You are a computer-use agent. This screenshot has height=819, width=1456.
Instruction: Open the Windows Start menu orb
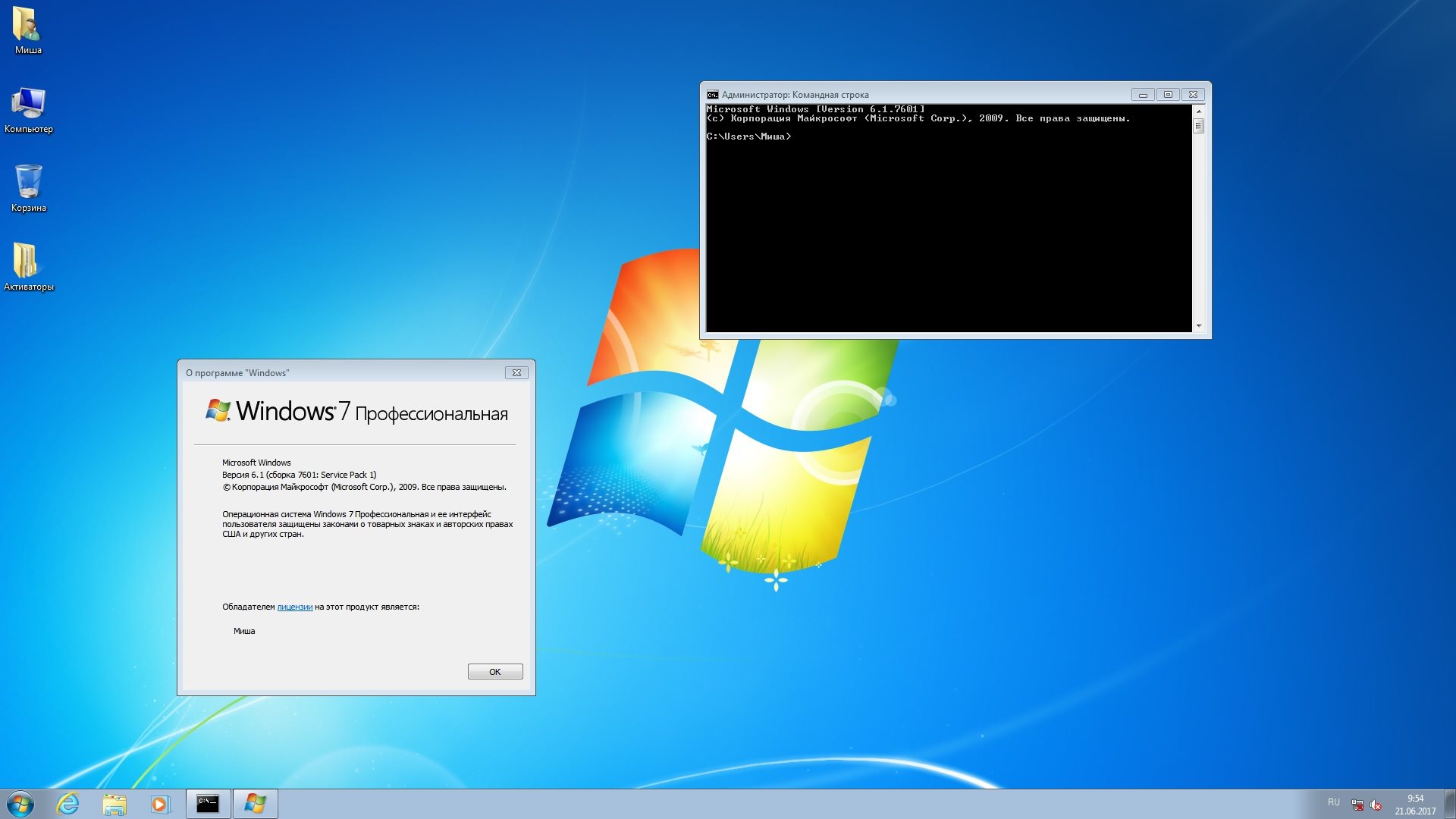(x=20, y=804)
